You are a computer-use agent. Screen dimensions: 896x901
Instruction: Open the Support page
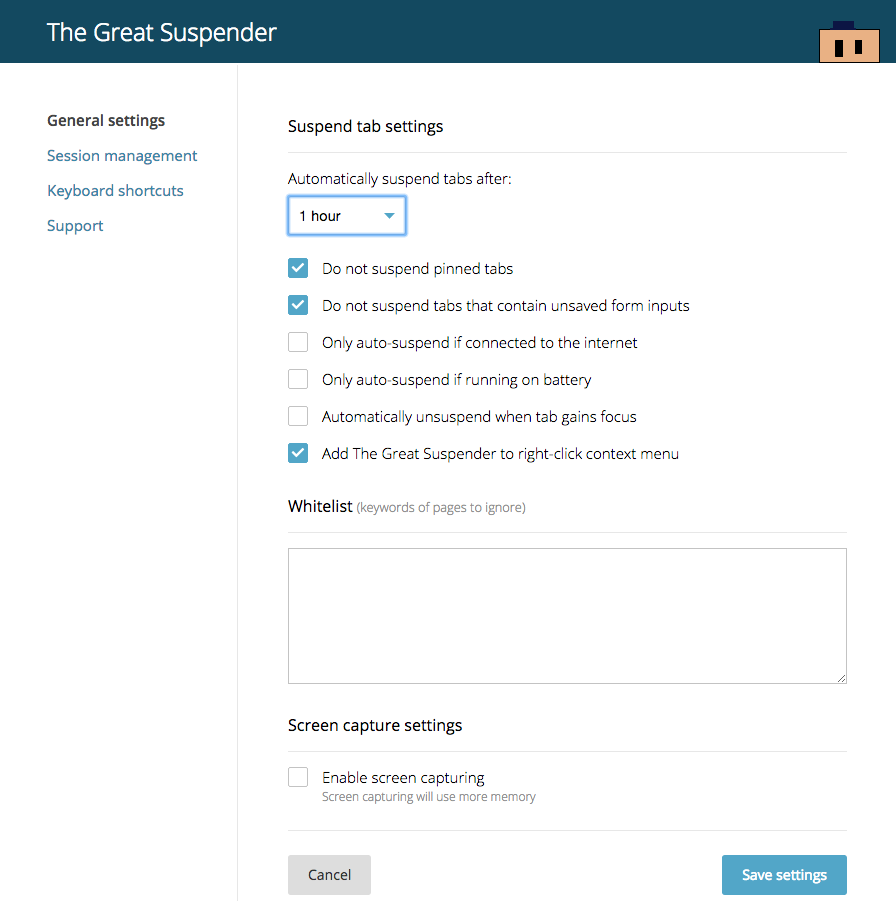click(75, 226)
